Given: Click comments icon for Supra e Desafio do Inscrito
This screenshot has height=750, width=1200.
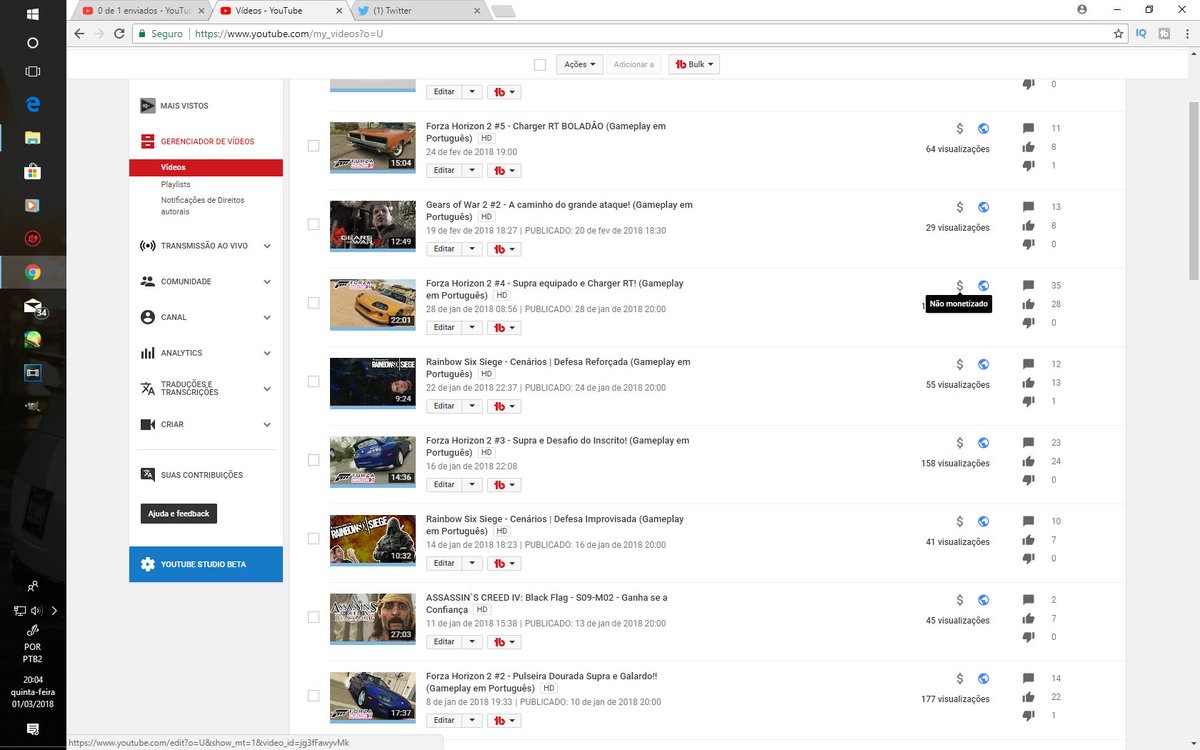Looking at the screenshot, I should click(1028, 443).
